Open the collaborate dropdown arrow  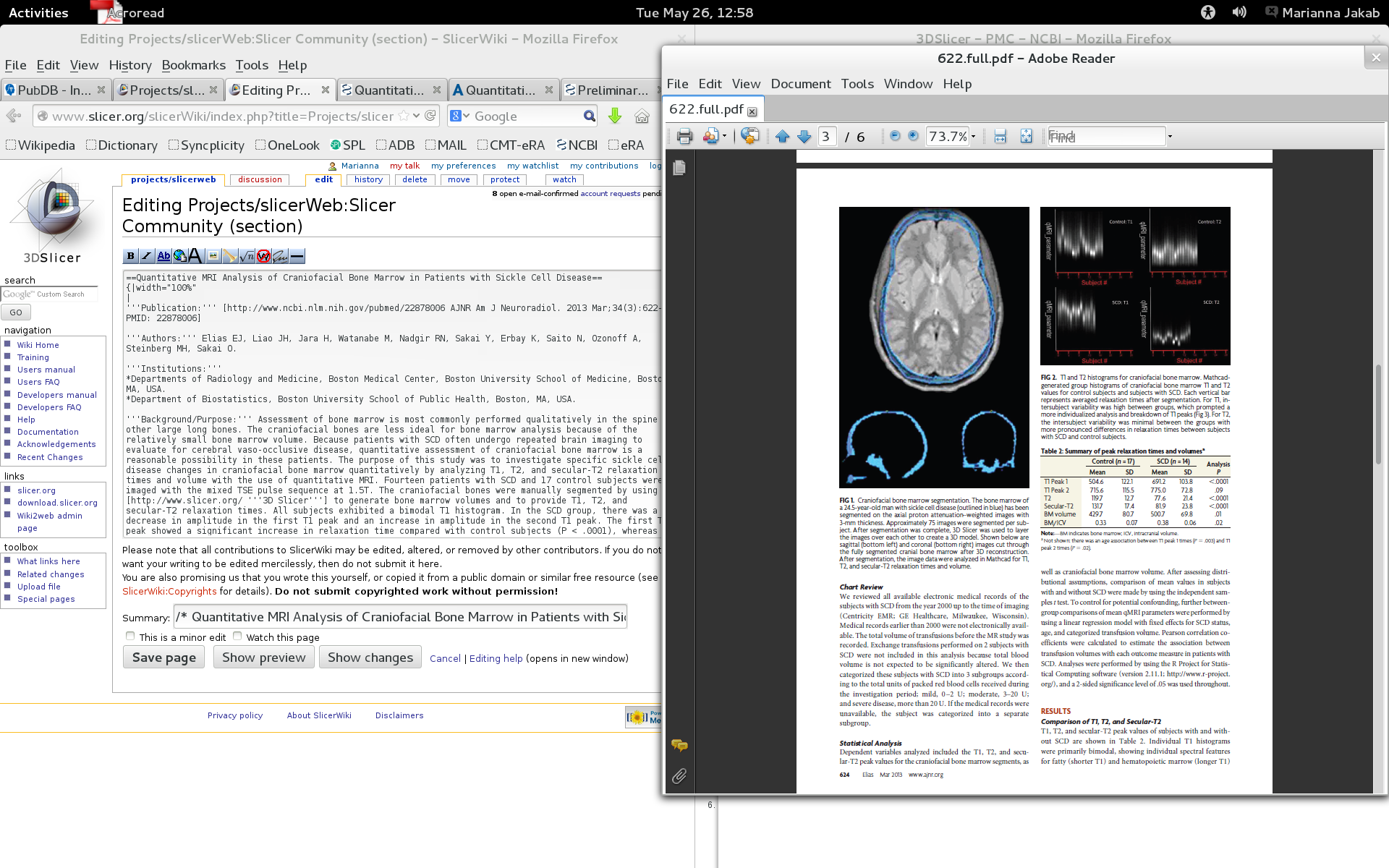point(724,136)
